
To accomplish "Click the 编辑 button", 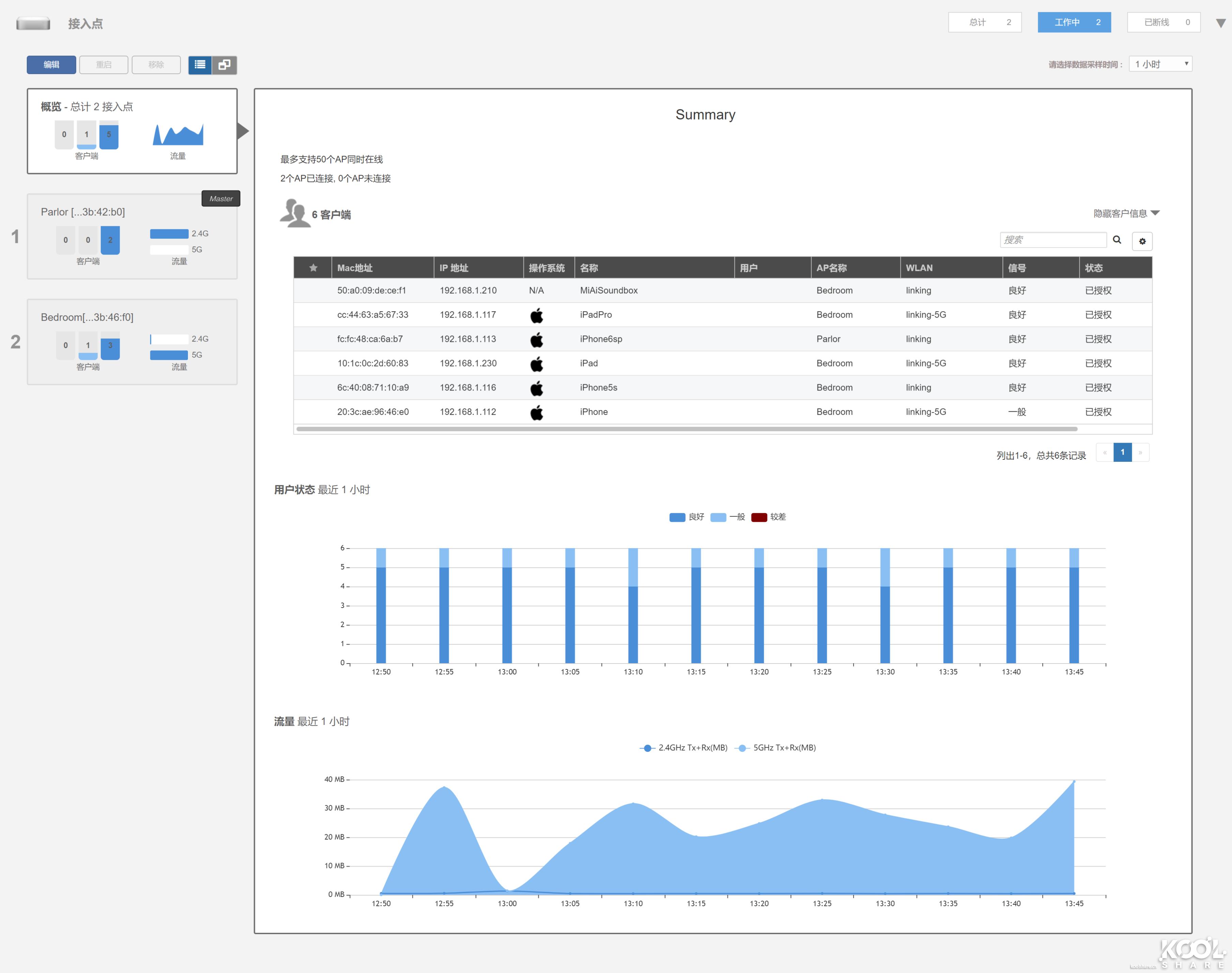I will pyautogui.click(x=51, y=64).
